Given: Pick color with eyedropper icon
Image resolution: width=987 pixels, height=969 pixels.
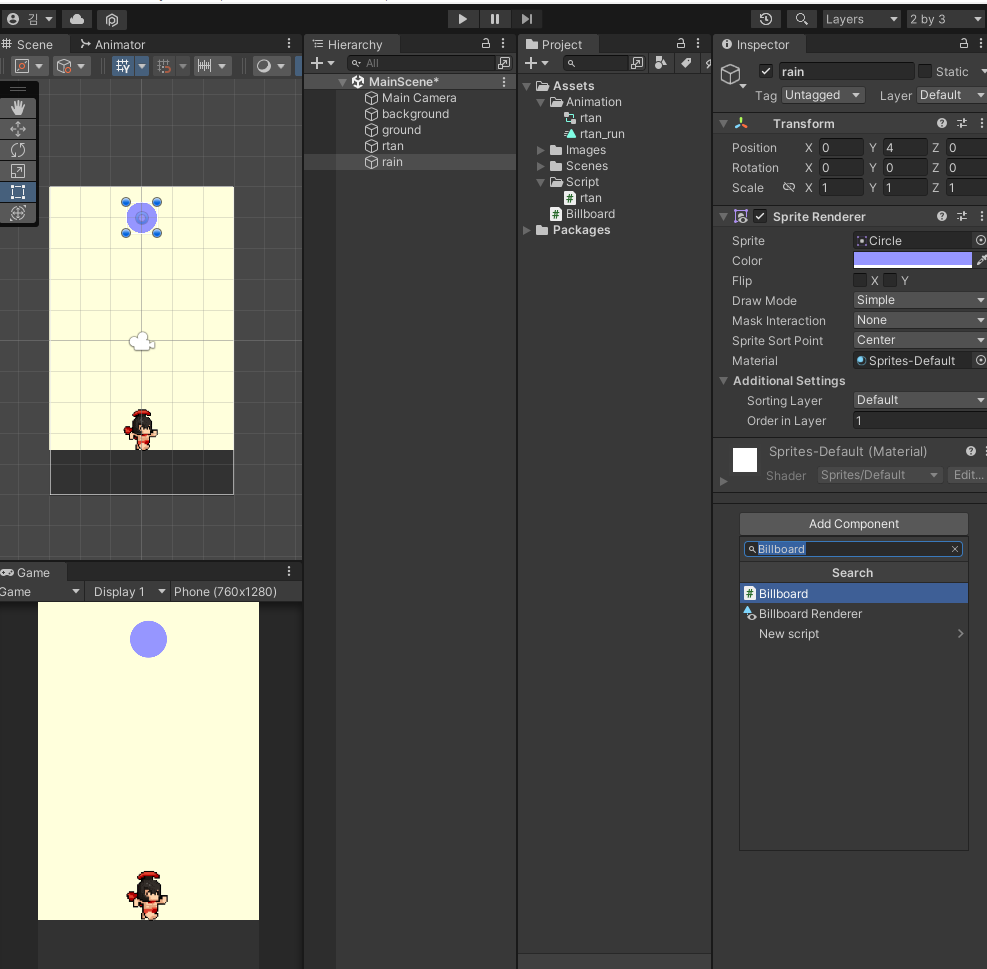Looking at the screenshot, I should [981, 260].
